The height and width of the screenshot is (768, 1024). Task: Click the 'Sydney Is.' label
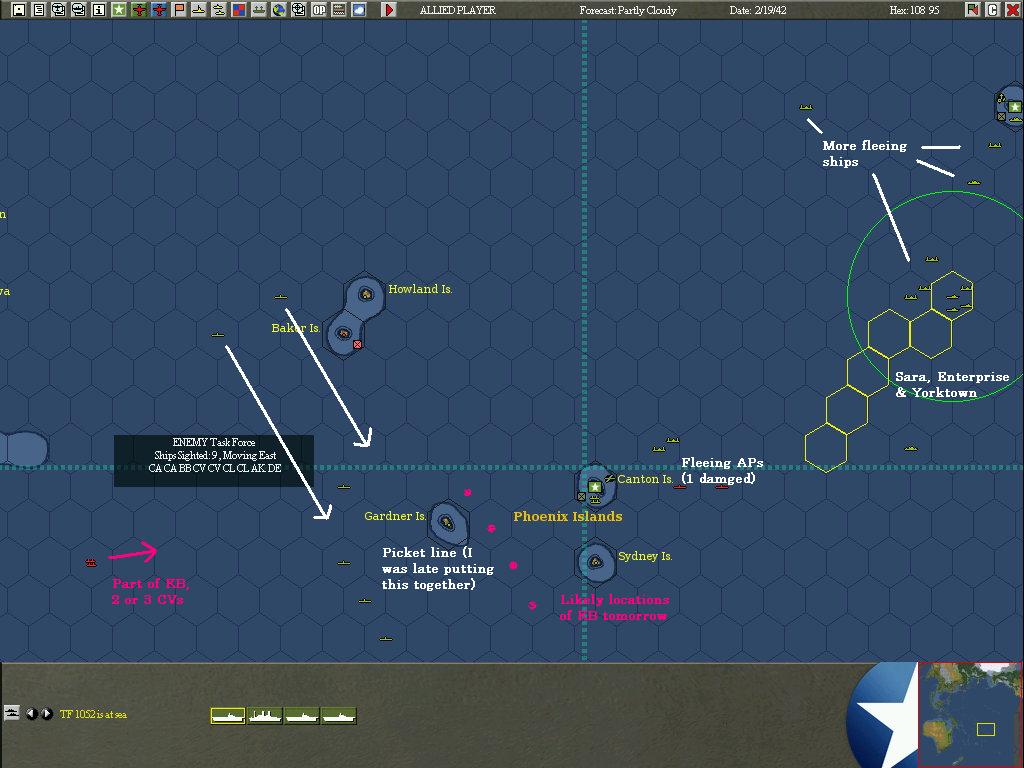(x=645, y=556)
